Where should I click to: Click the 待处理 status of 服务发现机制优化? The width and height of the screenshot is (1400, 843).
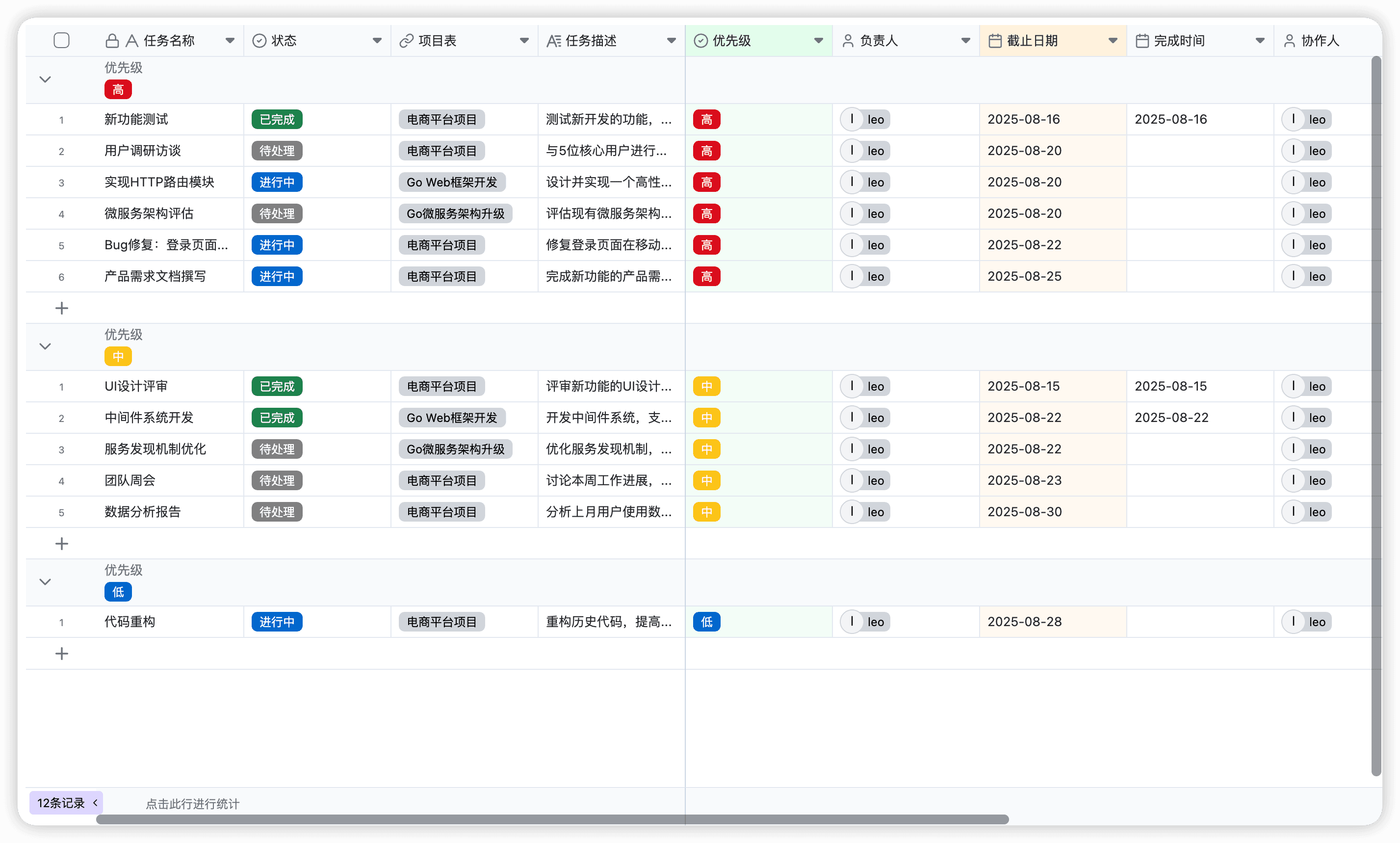[x=277, y=449]
